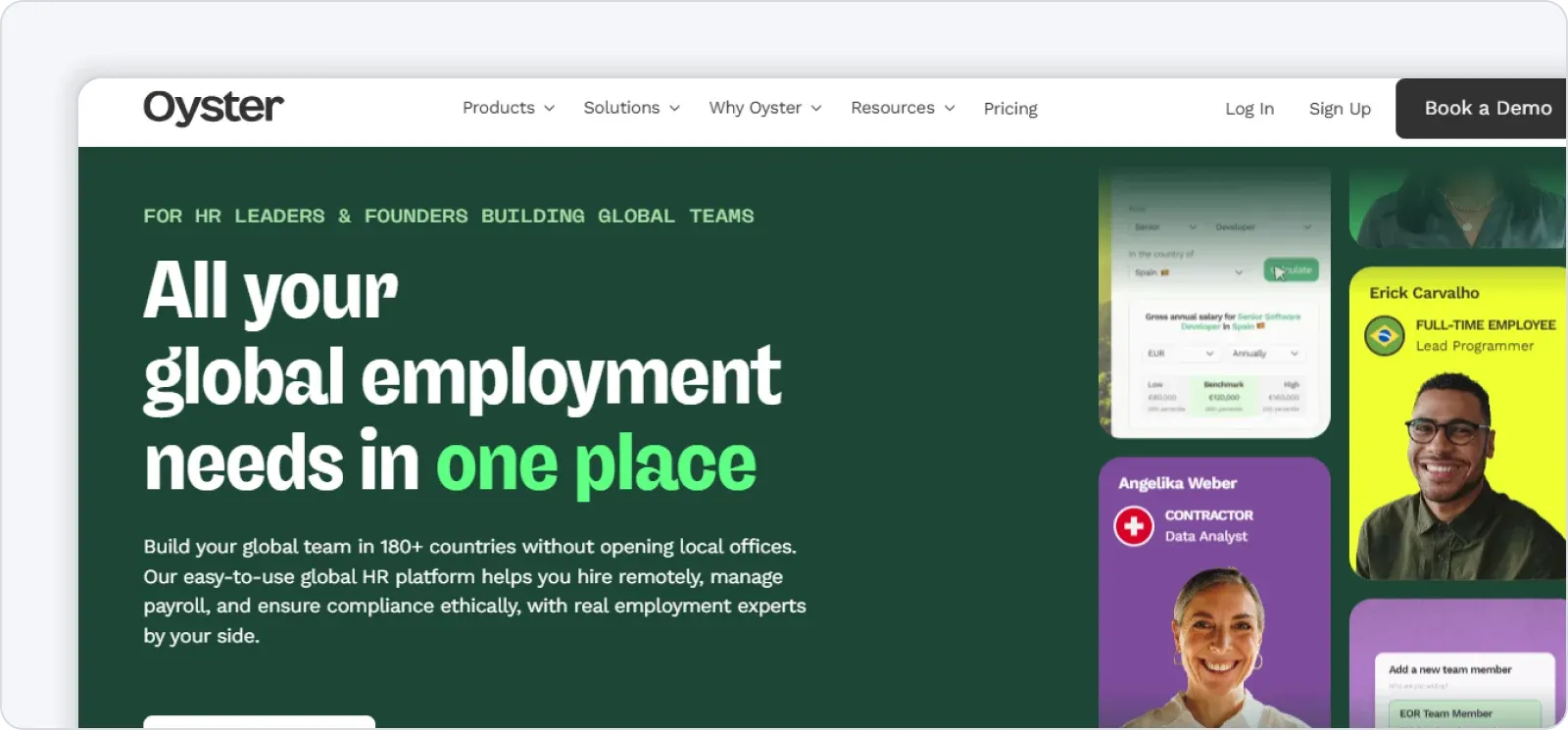1568x730 pixels.
Task: Open the Spain country dropdown
Action: (x=1187, y=272)
